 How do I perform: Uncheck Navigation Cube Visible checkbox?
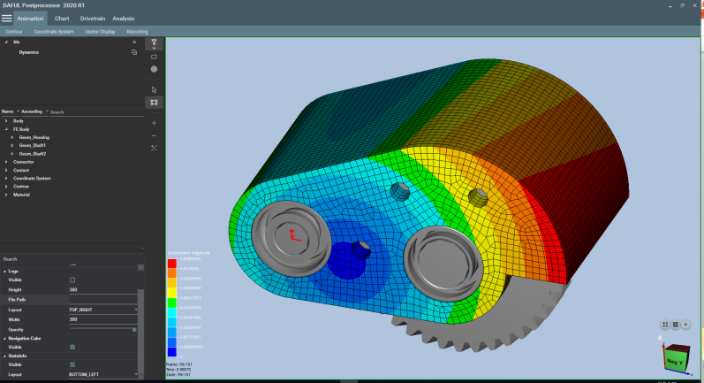coord(72,347)
